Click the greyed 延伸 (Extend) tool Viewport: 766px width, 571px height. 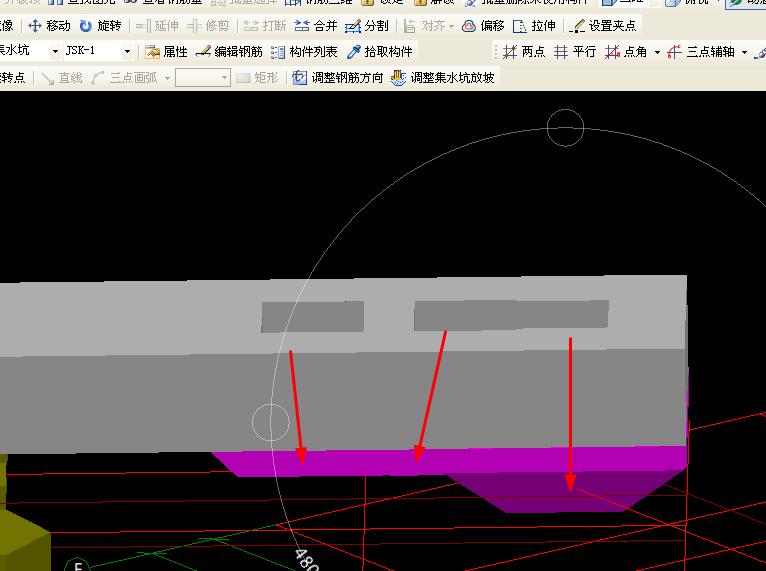(x=157, y=25)
